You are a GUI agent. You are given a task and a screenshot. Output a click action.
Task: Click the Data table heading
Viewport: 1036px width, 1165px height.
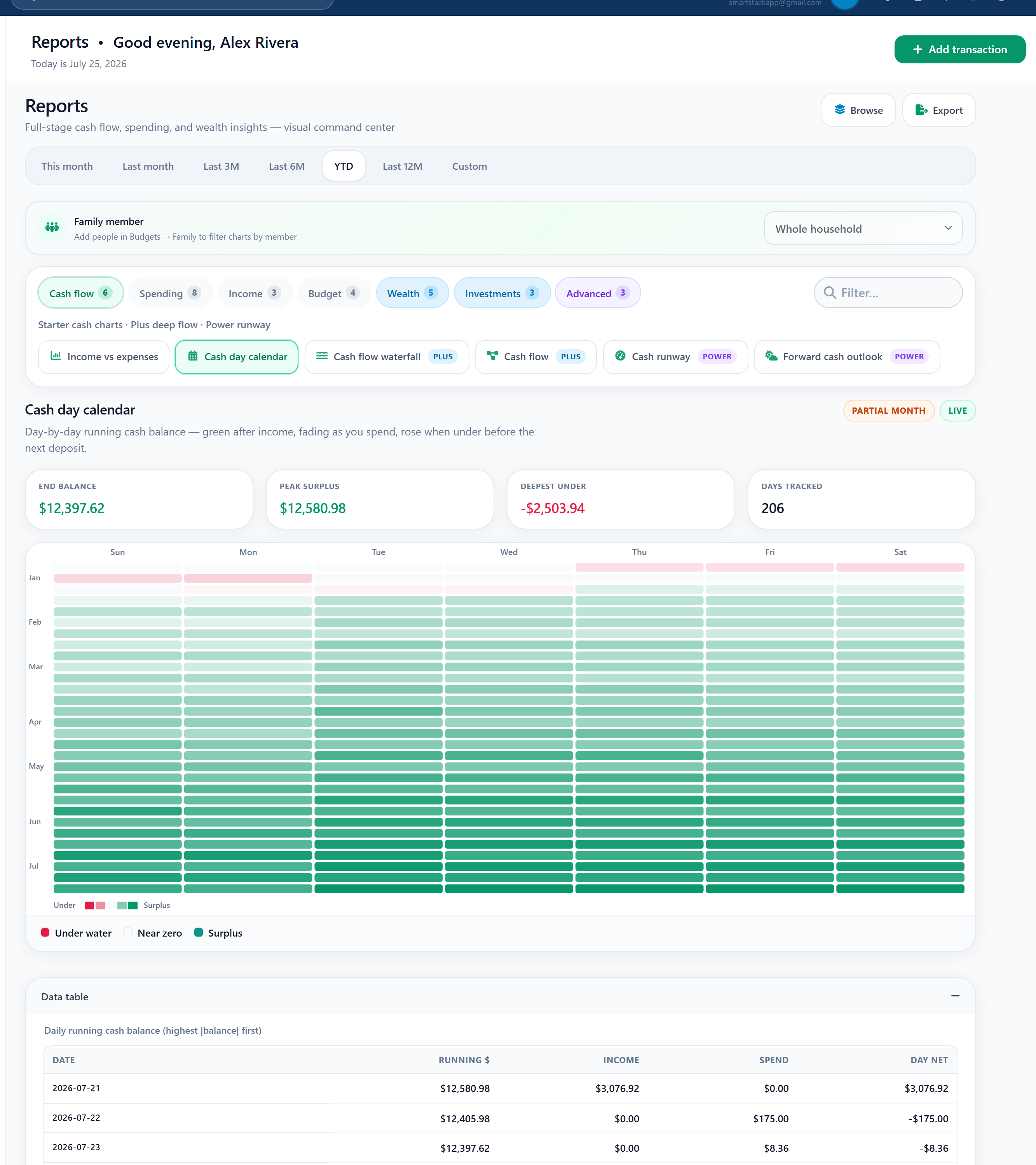[x=65, y=997]
